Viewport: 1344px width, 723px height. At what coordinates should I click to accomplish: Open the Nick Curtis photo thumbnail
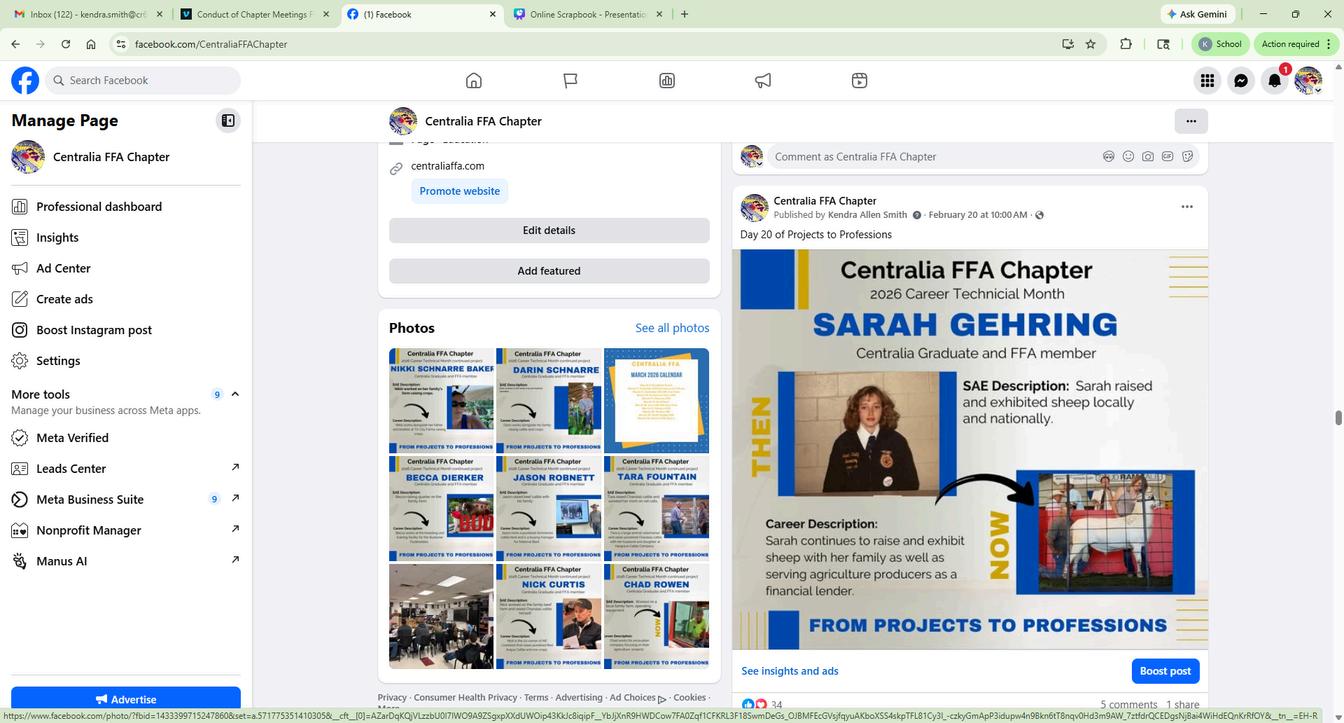tap(549, 616)
